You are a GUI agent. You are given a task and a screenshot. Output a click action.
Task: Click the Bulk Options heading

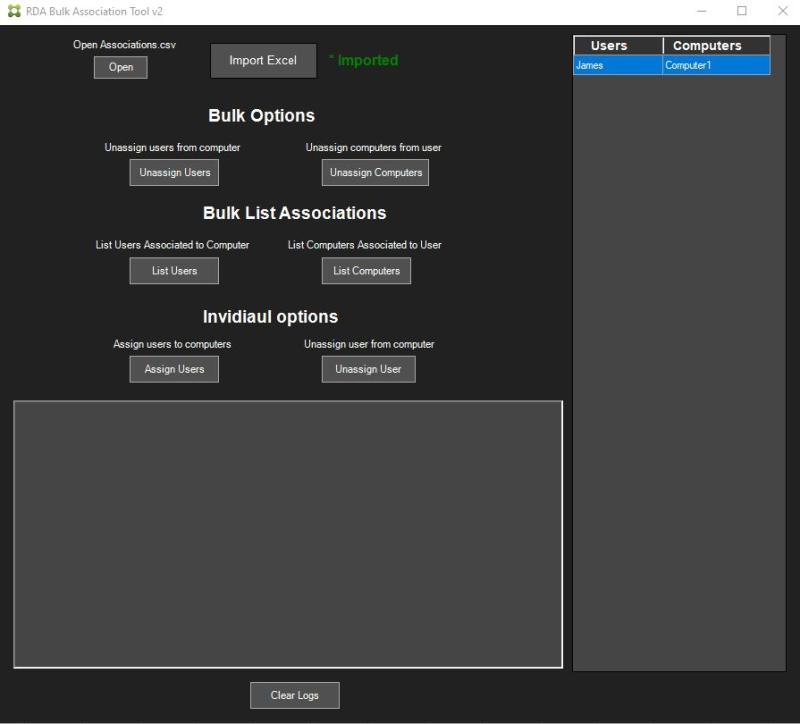tap(261, 116)
